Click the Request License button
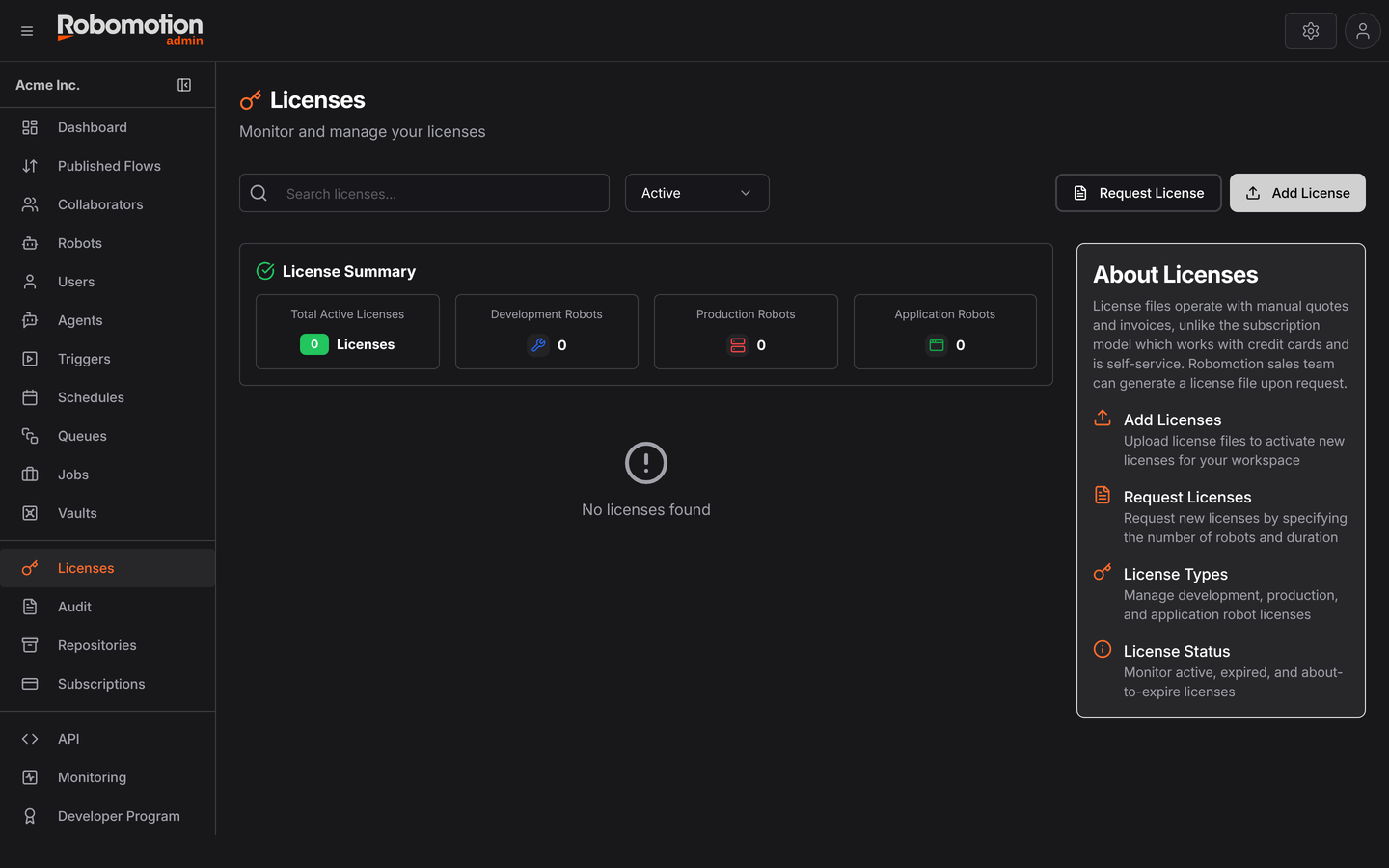 [x=1138, y=193]
